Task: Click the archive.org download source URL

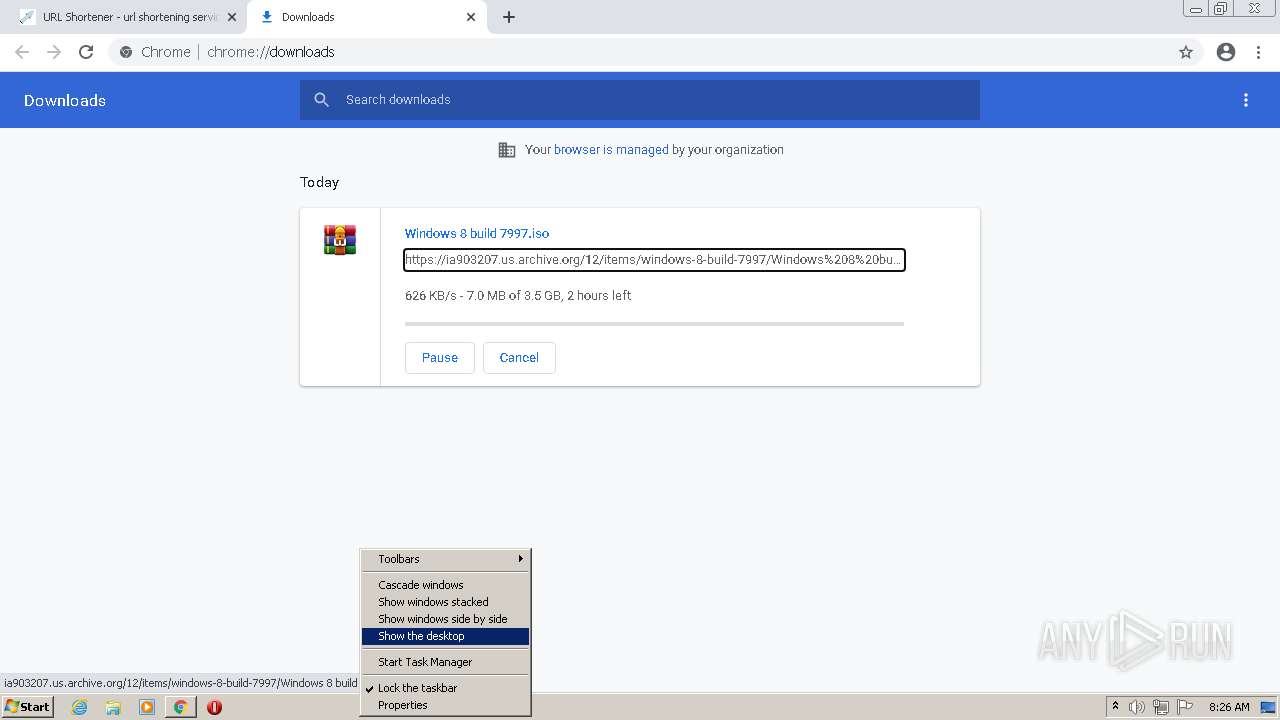Action: pos(654,260)
